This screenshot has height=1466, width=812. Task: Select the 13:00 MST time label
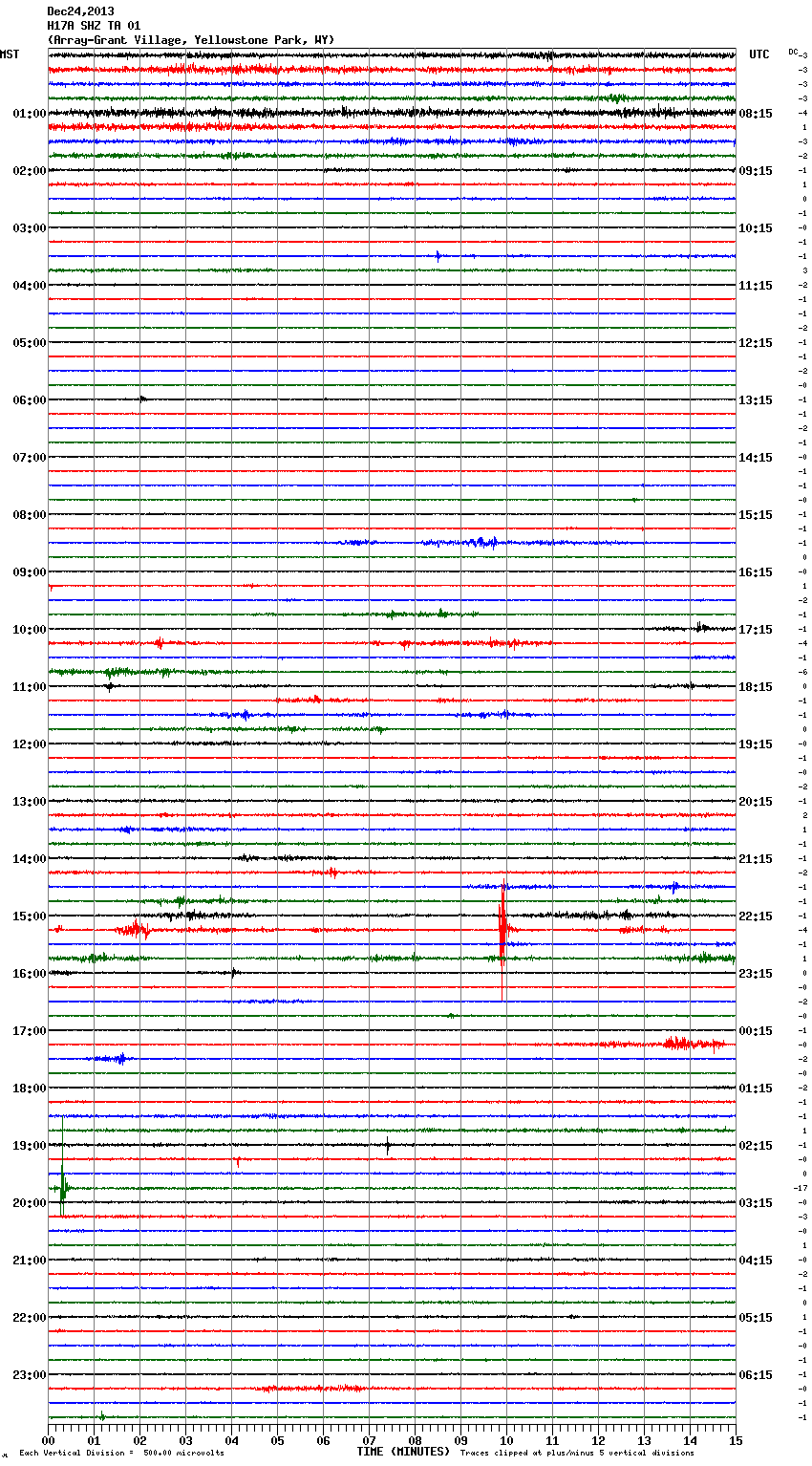pos(30,802)
